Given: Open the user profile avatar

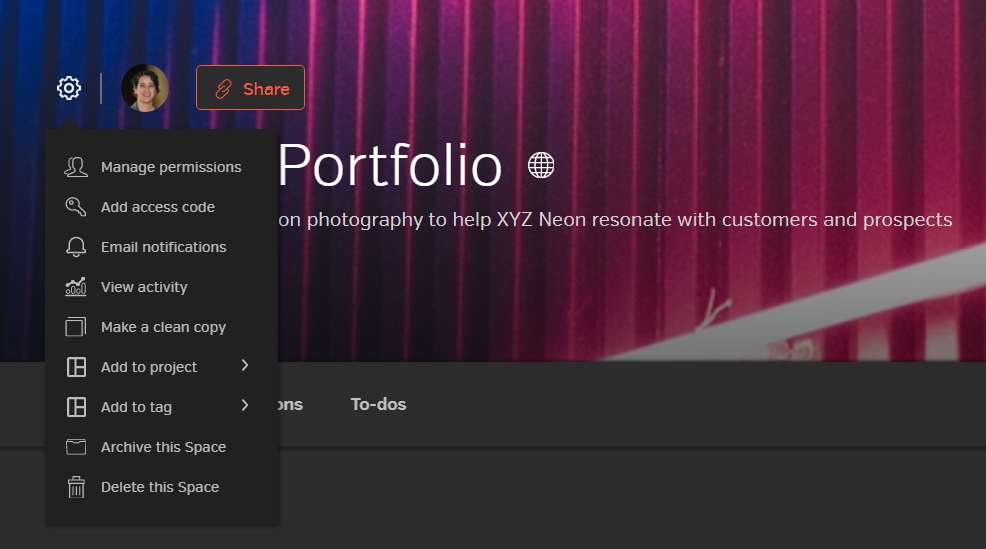Looking at the screenshot, I should [x=145, y=88].
